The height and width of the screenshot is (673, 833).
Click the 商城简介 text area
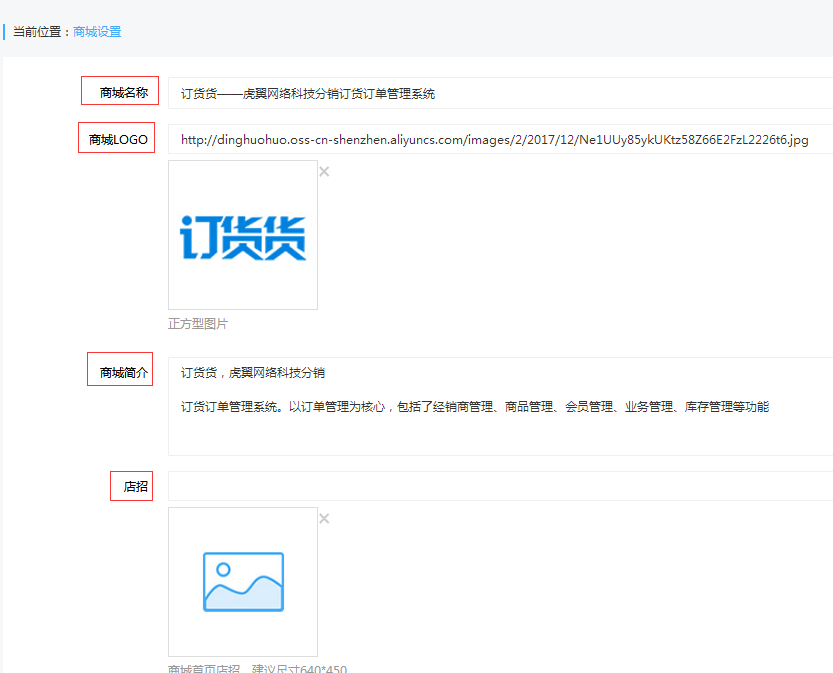[x=500, y=406]
